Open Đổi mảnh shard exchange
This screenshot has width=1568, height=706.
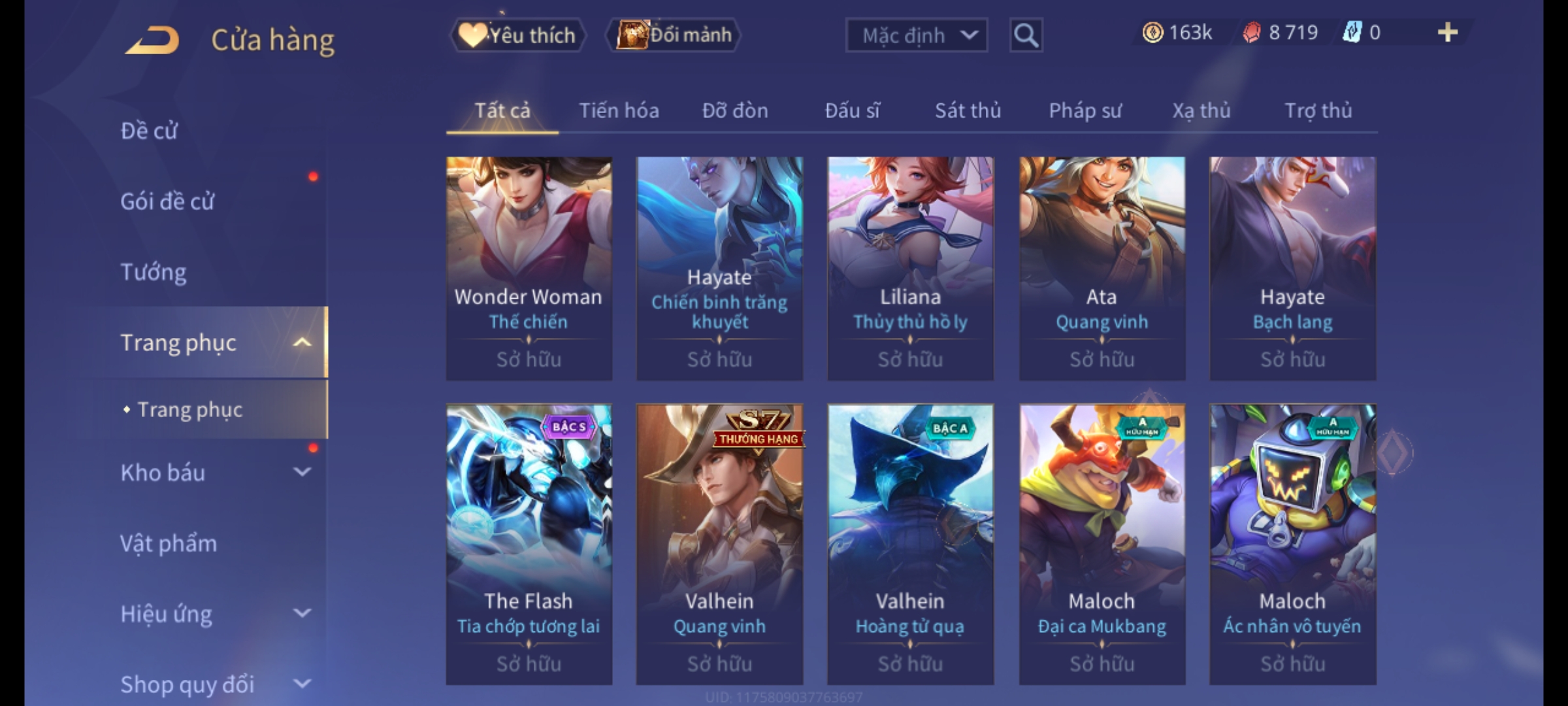coord(674,35)
